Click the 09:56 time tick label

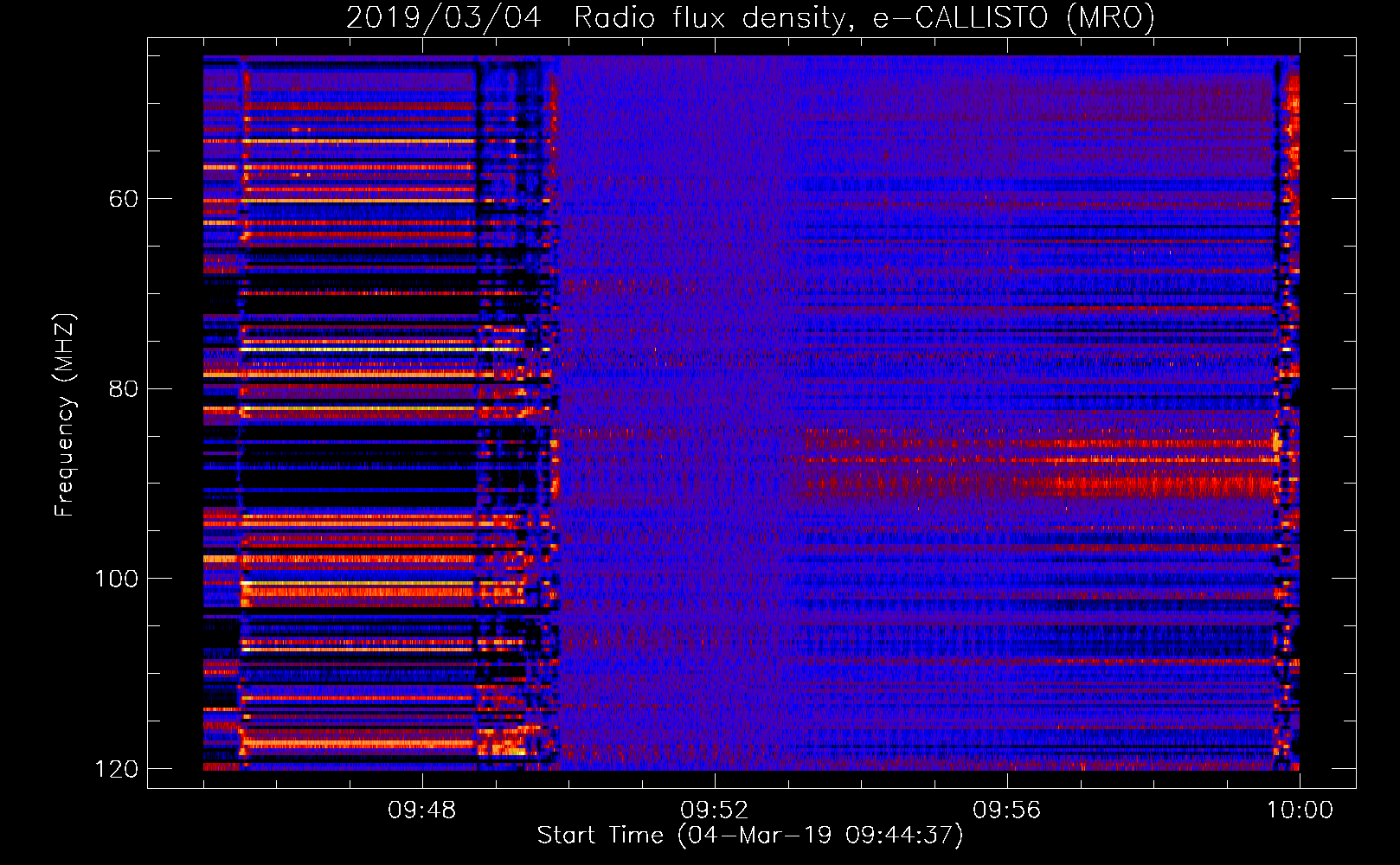(x=1007, y=811)
